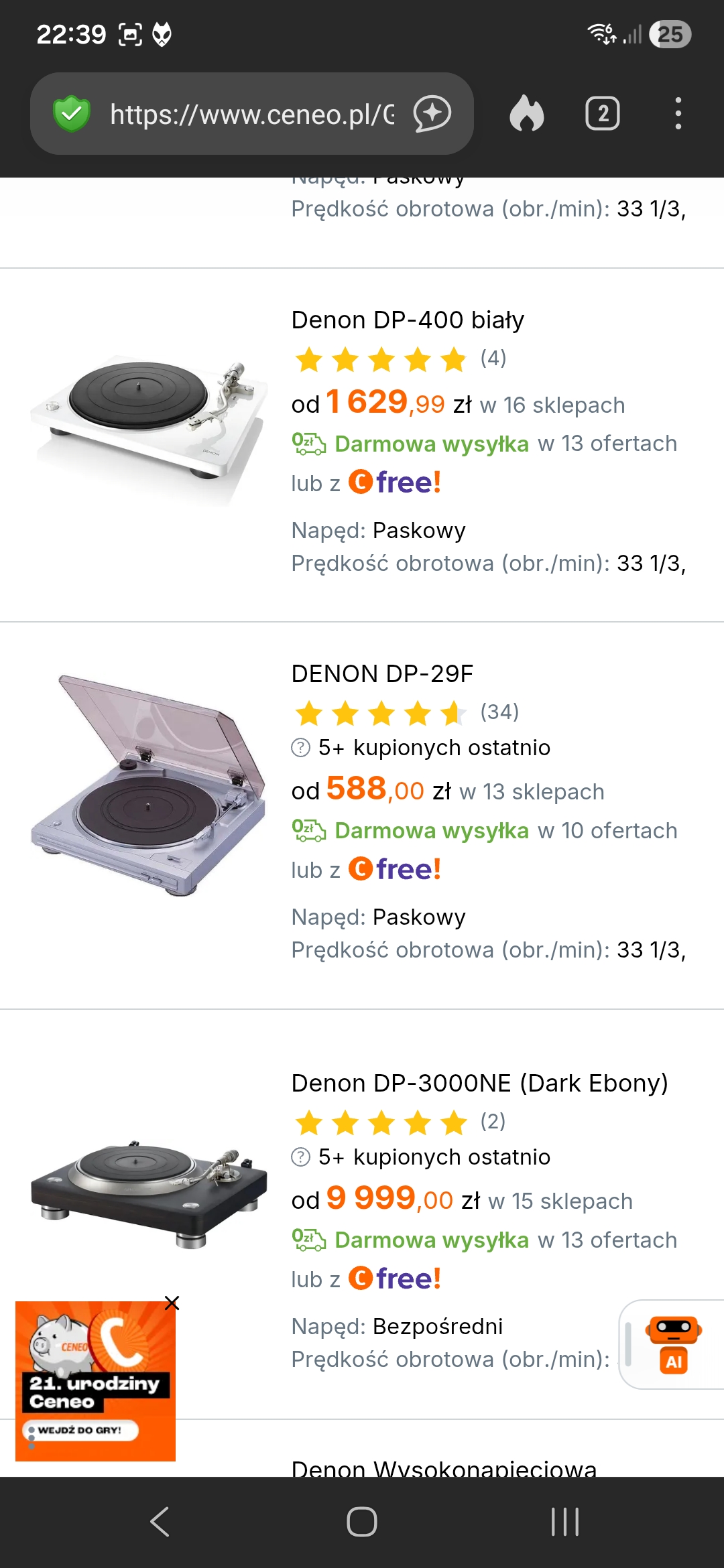
Task: Tap the green shield protection icon
Action: (72, 114)
